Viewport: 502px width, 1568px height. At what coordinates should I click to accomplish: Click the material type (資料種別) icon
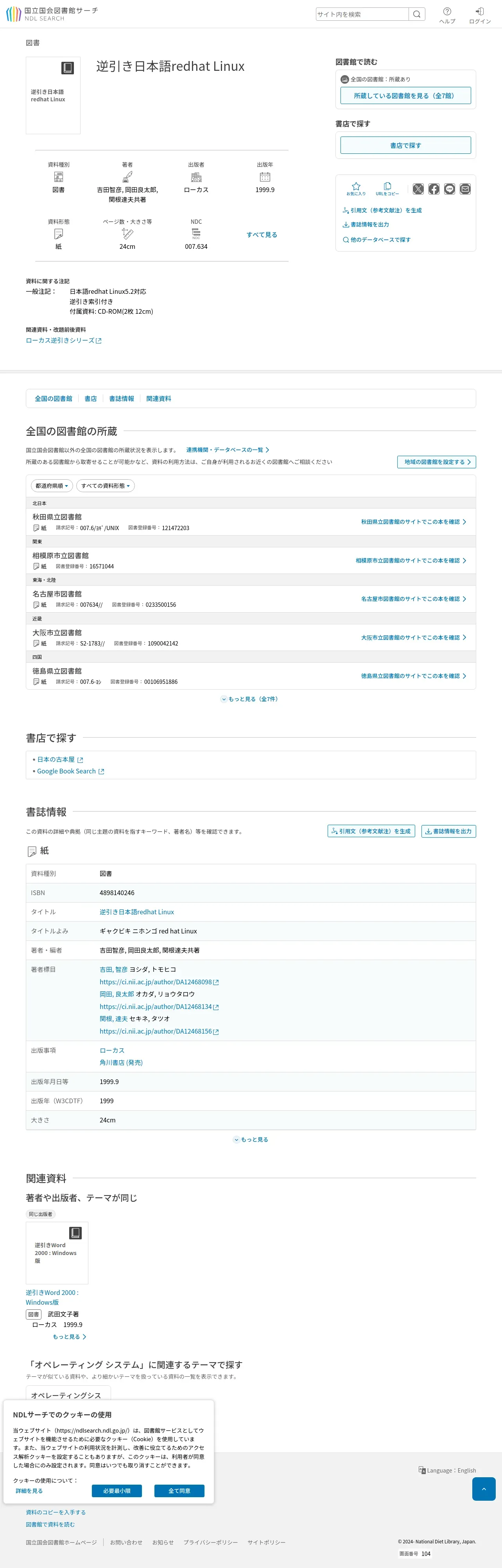[x=58, y=177]
